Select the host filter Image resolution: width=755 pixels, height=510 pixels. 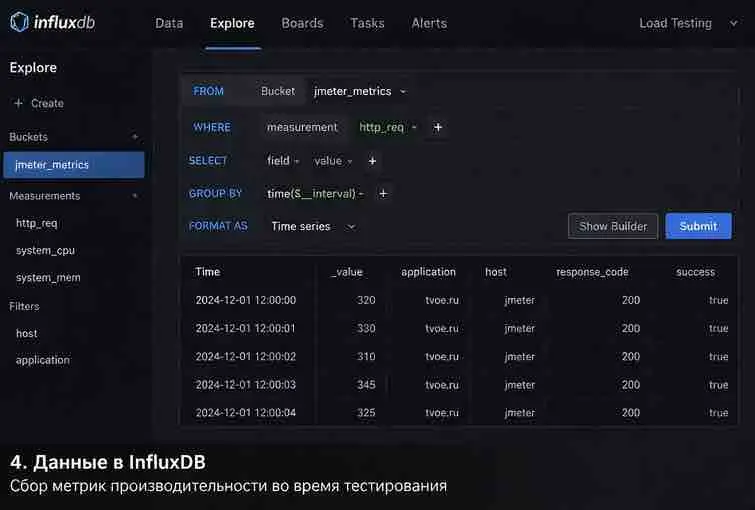click(26, 333)
